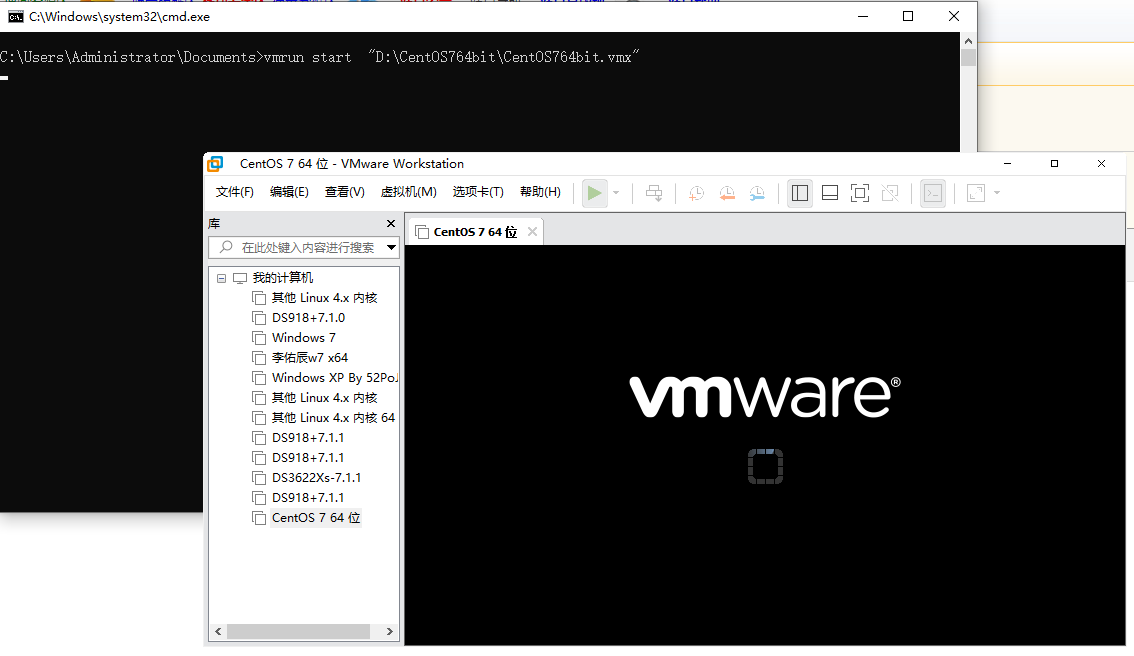1134x656 pixels.
Task: Toggle the console view icon
Action: [933, 193]
